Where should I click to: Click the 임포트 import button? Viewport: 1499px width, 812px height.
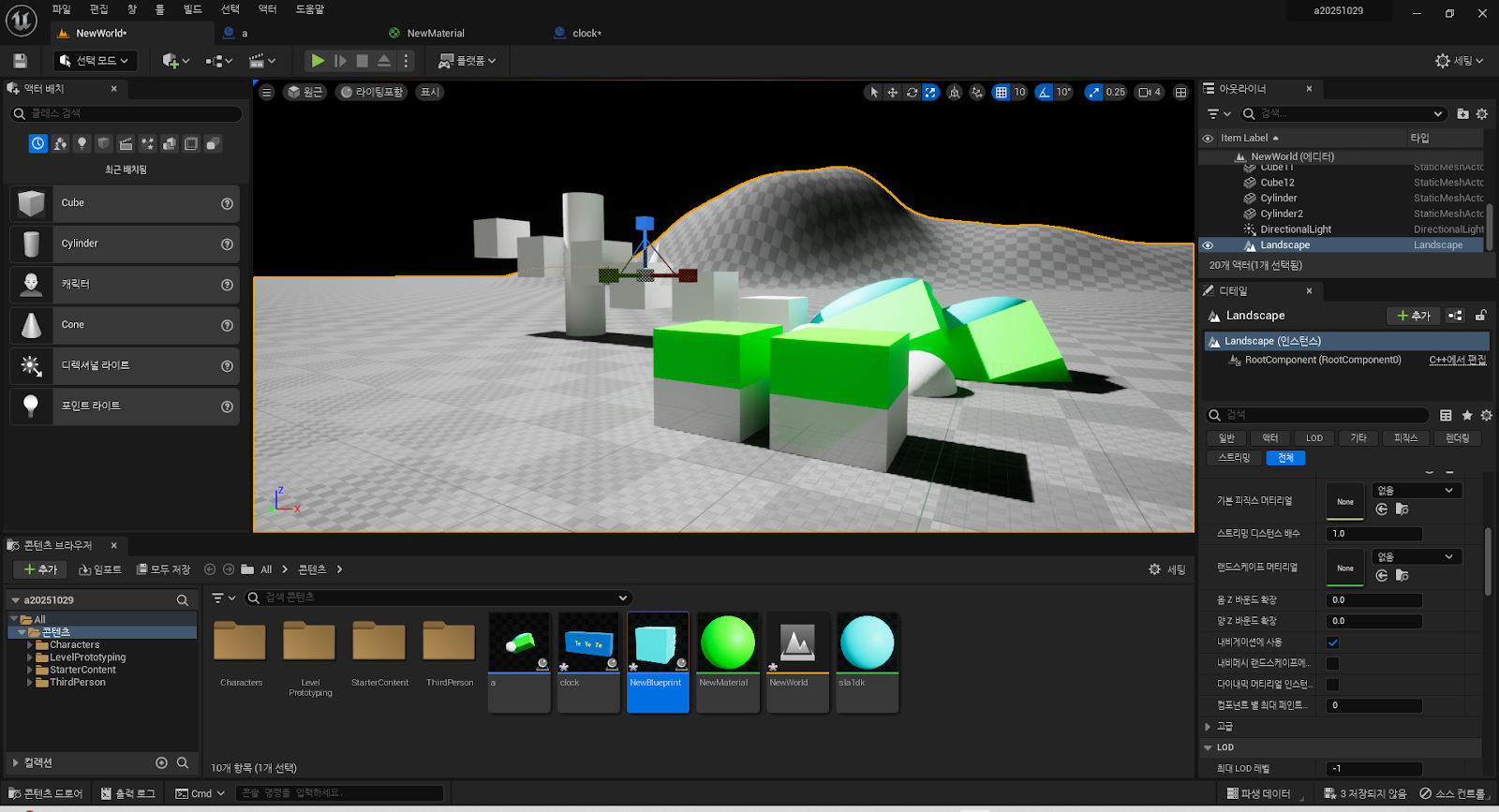tap(100, 569)
